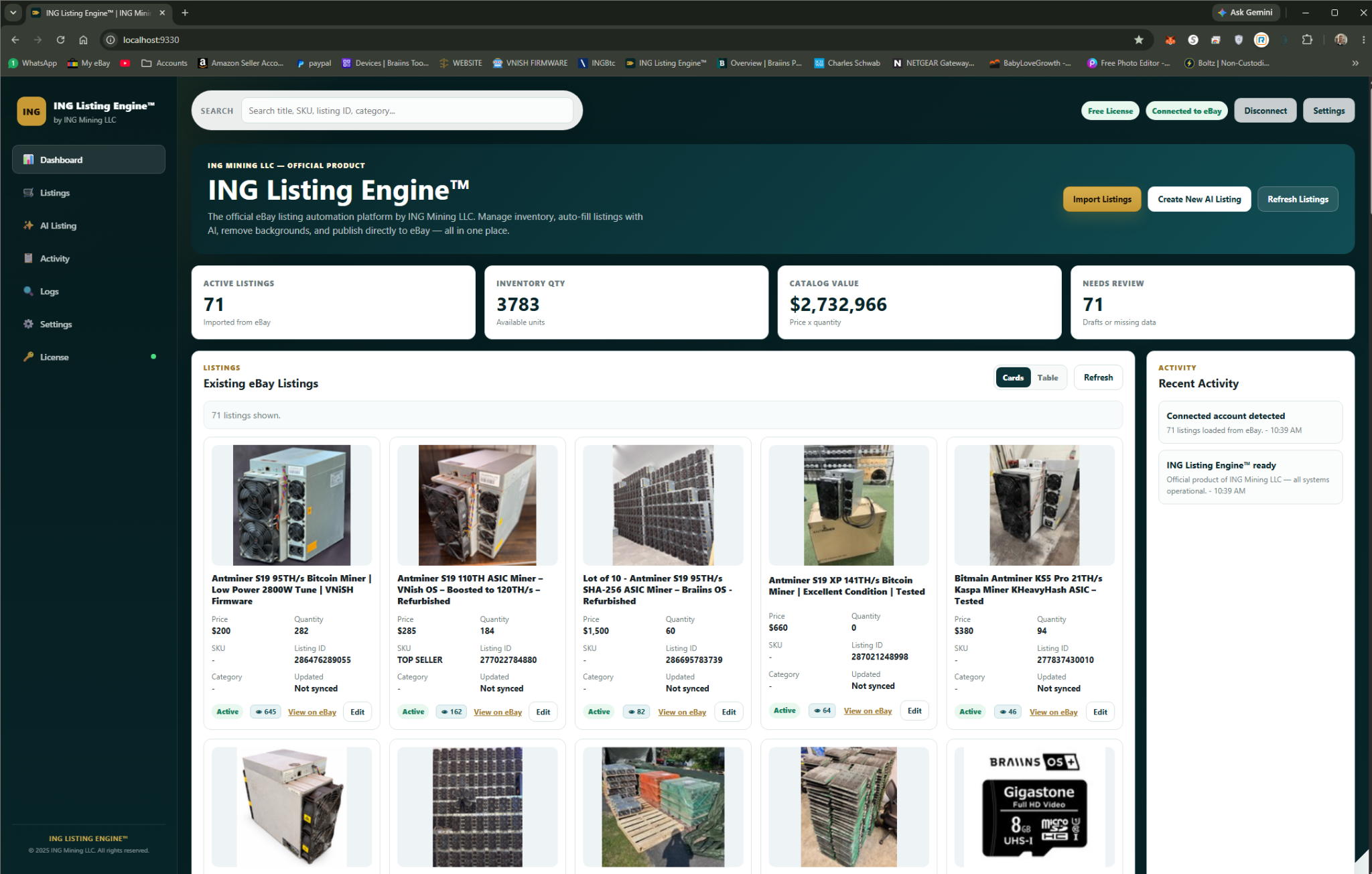Switch listings to Cards view
The image size is (1372, 874).
[1013, 377]
